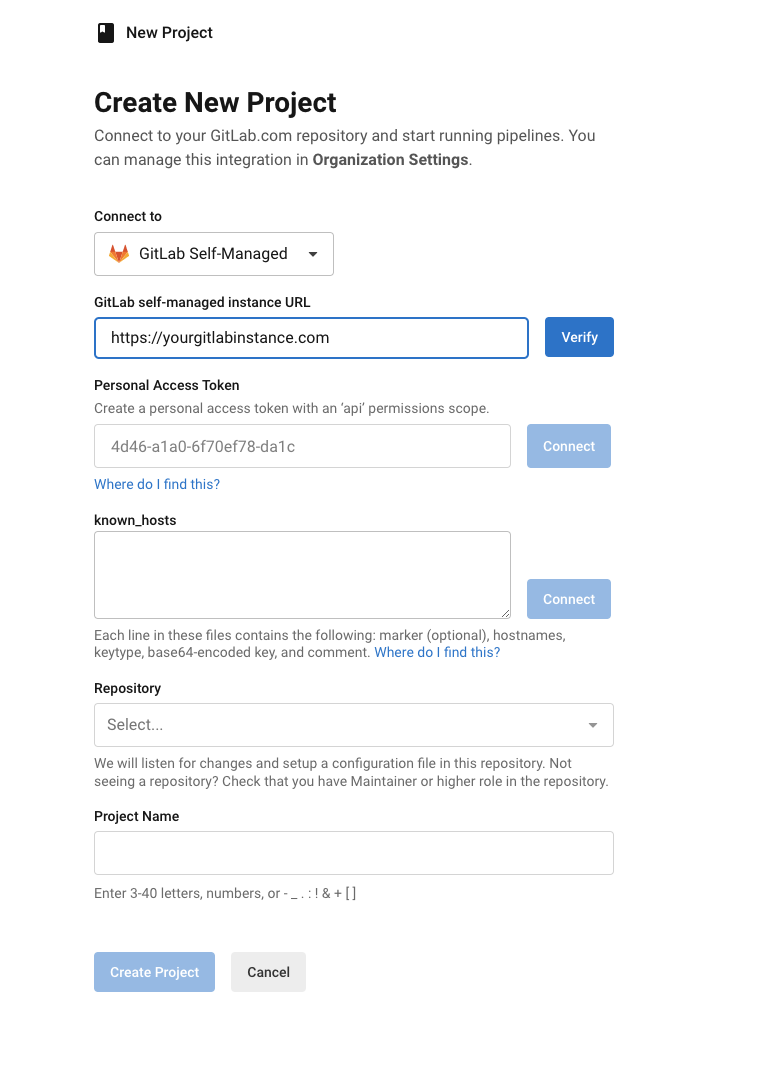Click the GitLab instance URL input field
This screenshot has width=773, height=1084.
click(311, 338)
